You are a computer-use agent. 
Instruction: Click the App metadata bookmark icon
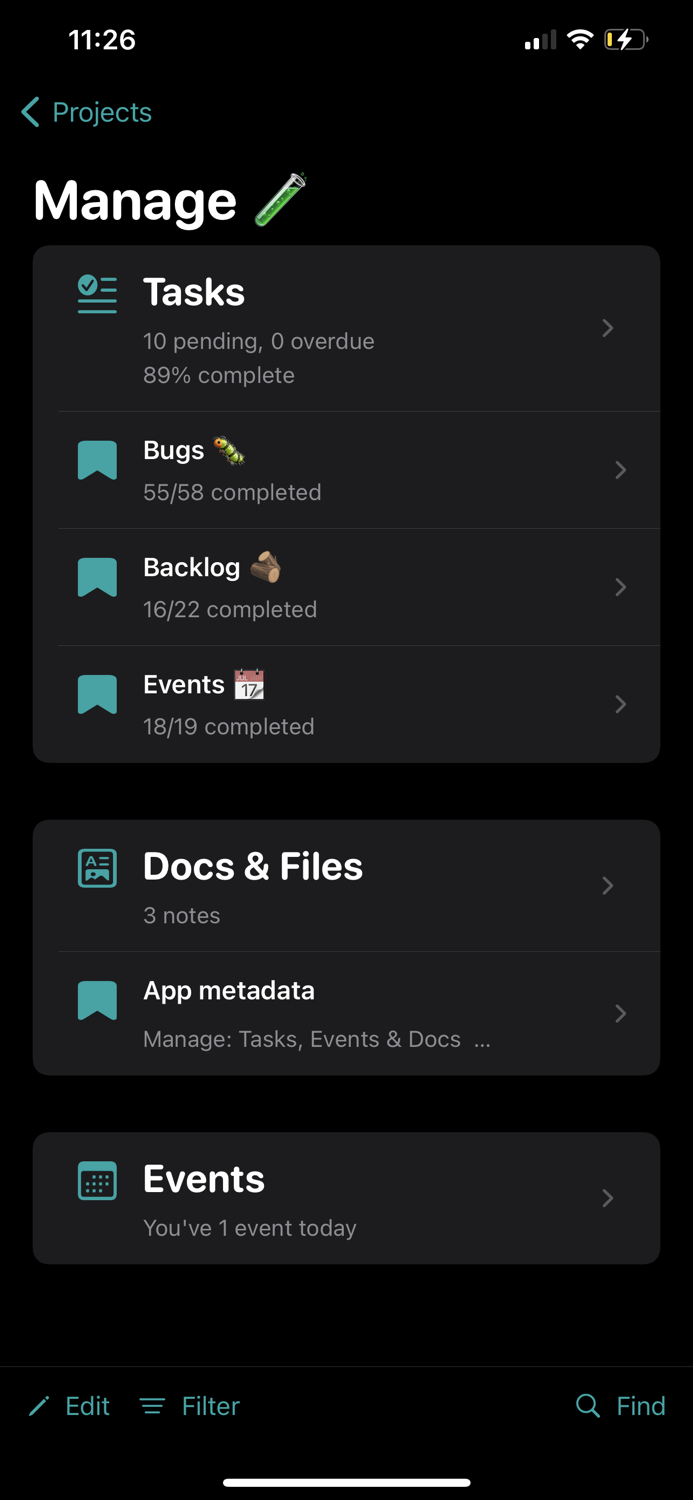coord(97,1000)
